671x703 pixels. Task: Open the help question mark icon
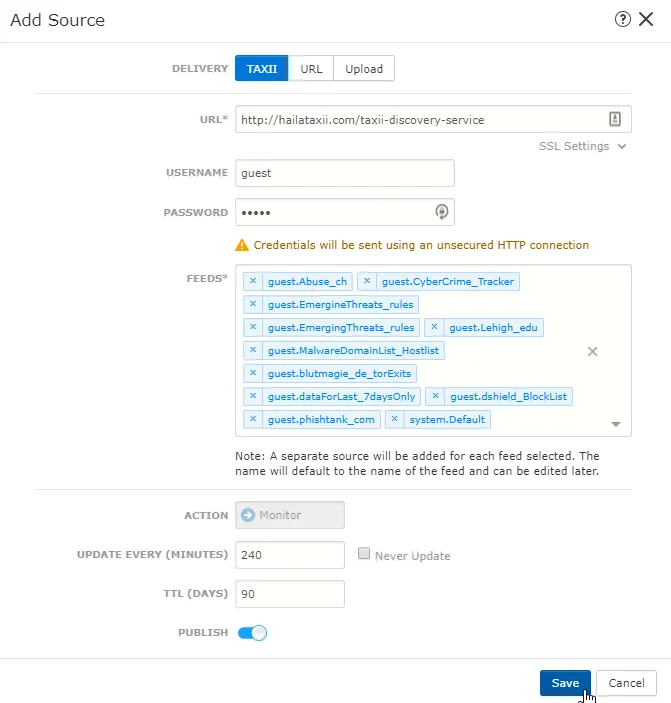(x=623, y=19)
